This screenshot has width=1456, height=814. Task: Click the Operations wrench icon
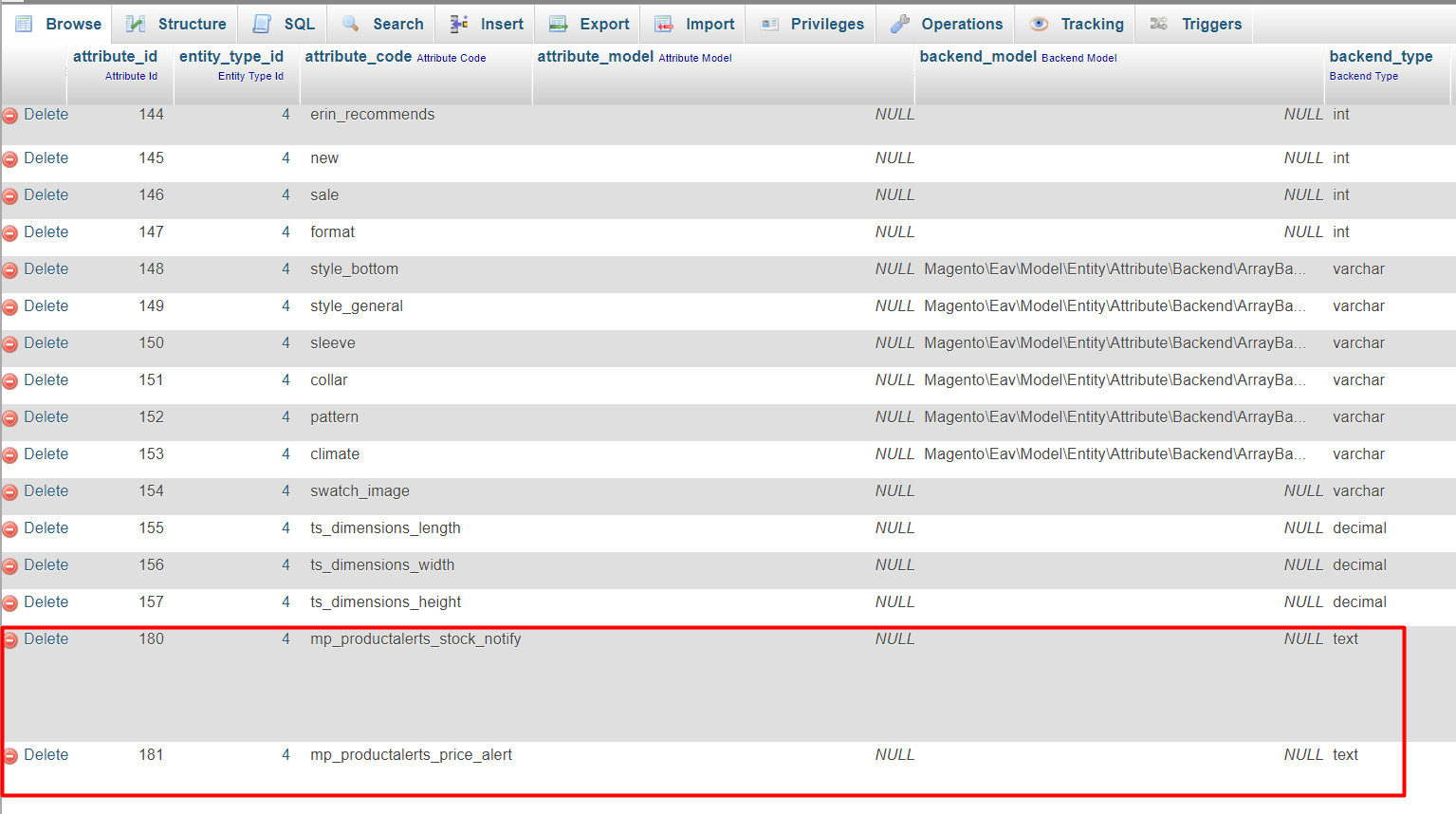pyautogui.click(x=899, y=24)
